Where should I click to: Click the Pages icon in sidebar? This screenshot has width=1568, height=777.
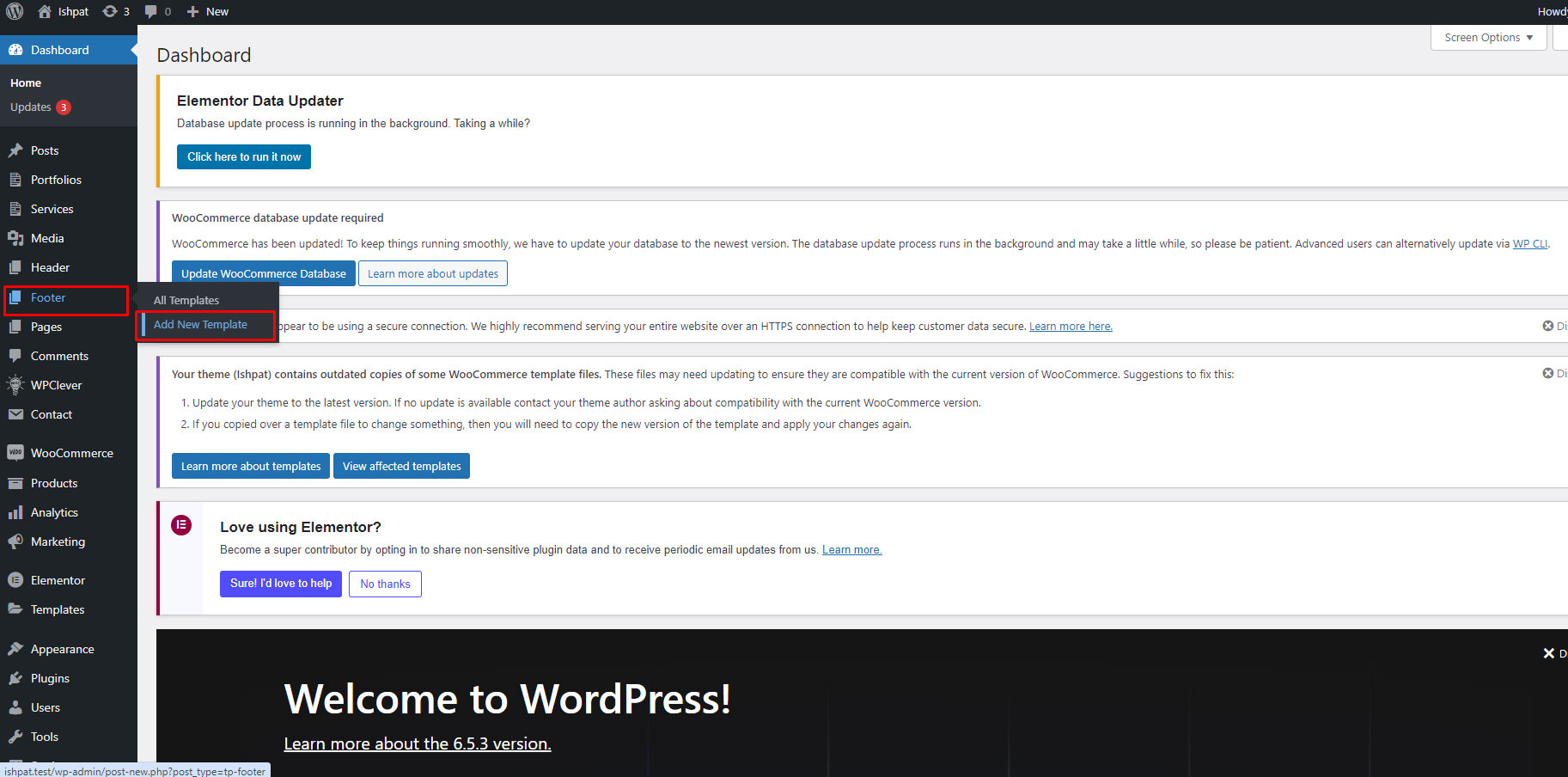pos(15,327)
